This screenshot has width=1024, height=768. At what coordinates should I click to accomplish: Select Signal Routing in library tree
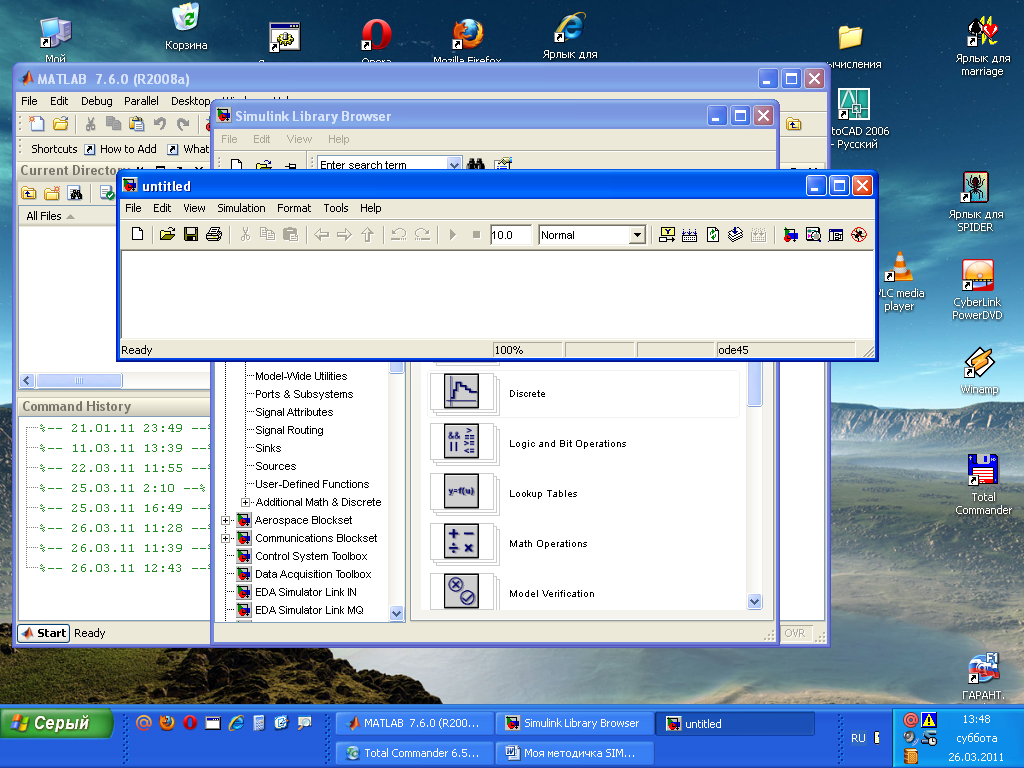pos(289,430)
